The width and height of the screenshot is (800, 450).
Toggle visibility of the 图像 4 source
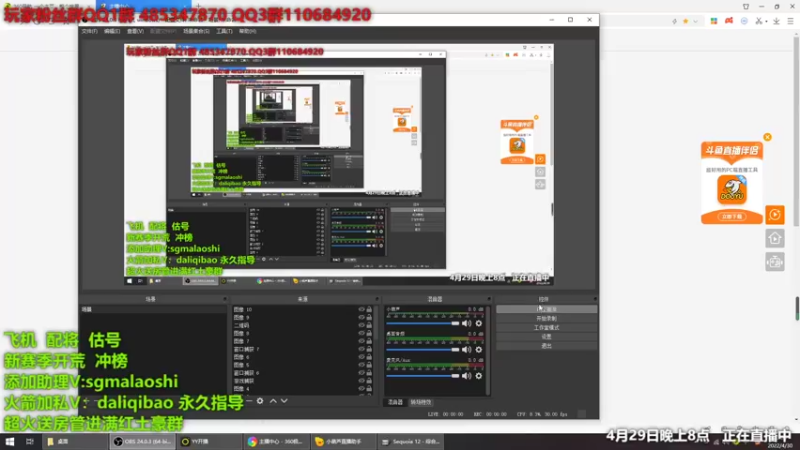[361, 389]
